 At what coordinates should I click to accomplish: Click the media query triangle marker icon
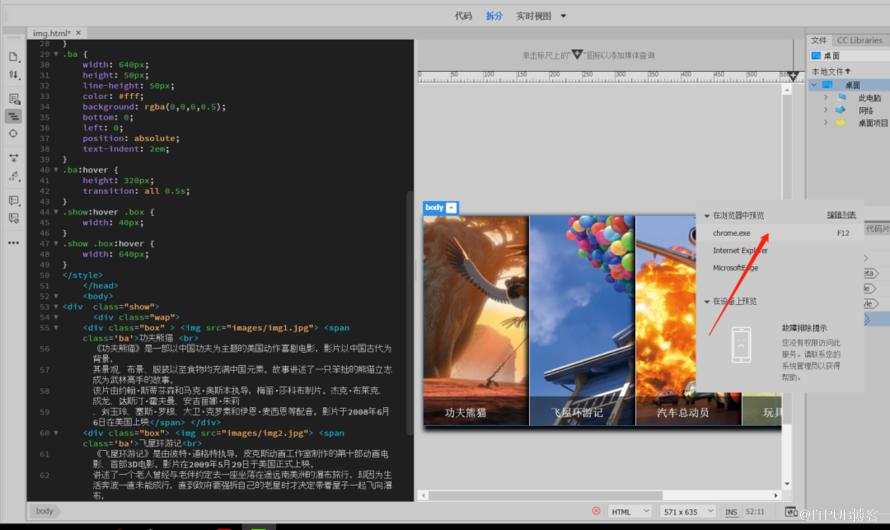[577, 54]
